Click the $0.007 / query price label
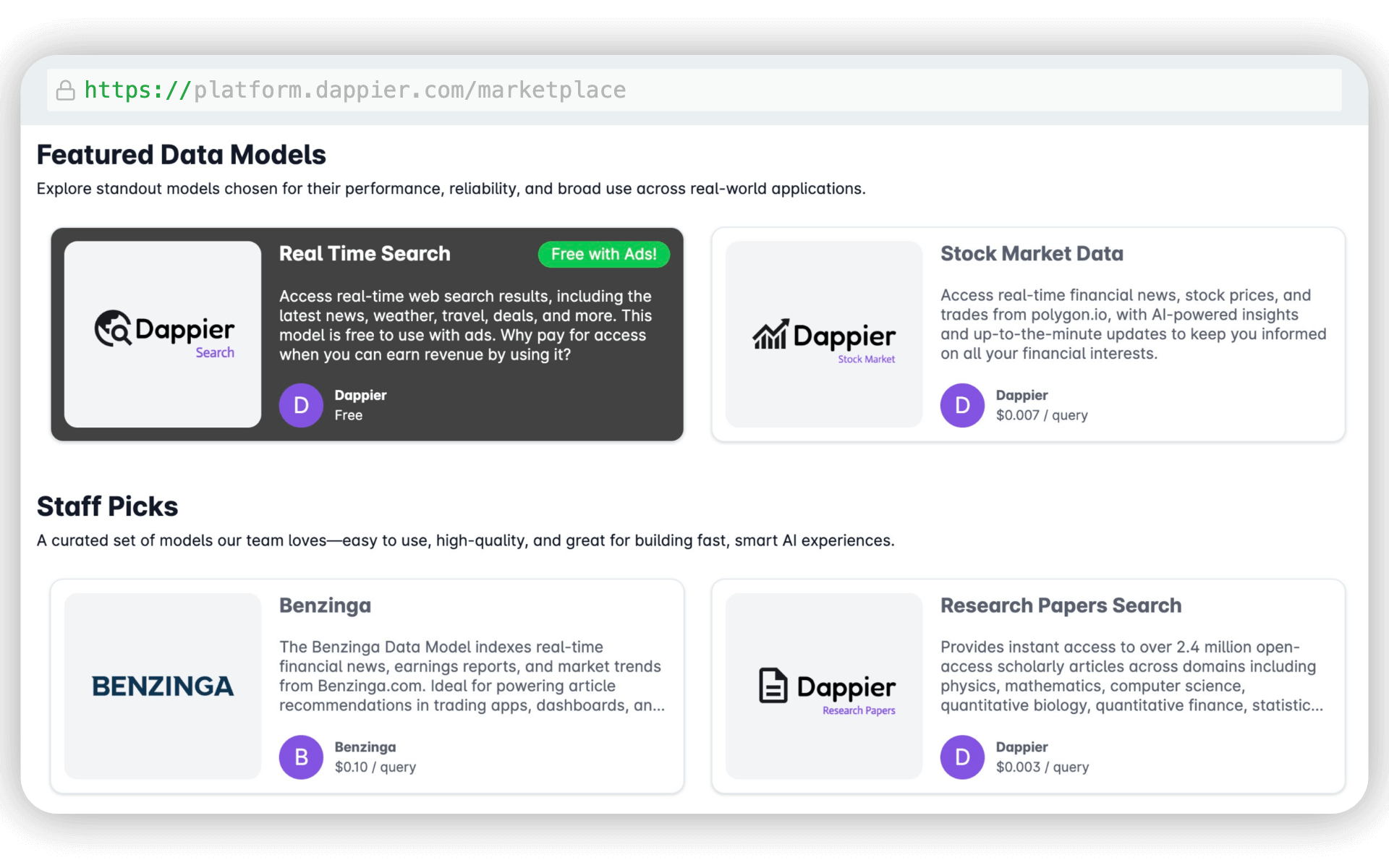This screenshot has width=1389, height=868. click(1042, 415)
